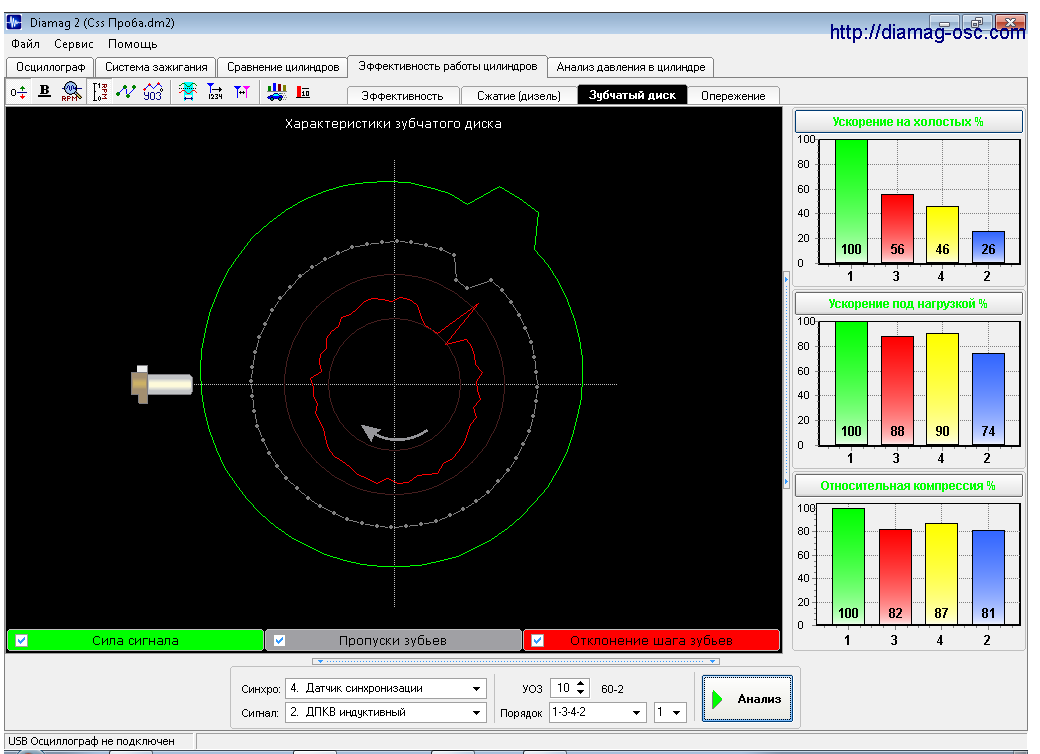Open the Опережение sub-tab
This screenshot has height=754, width=1040.
pyautogui.click(x=733, y=95)
